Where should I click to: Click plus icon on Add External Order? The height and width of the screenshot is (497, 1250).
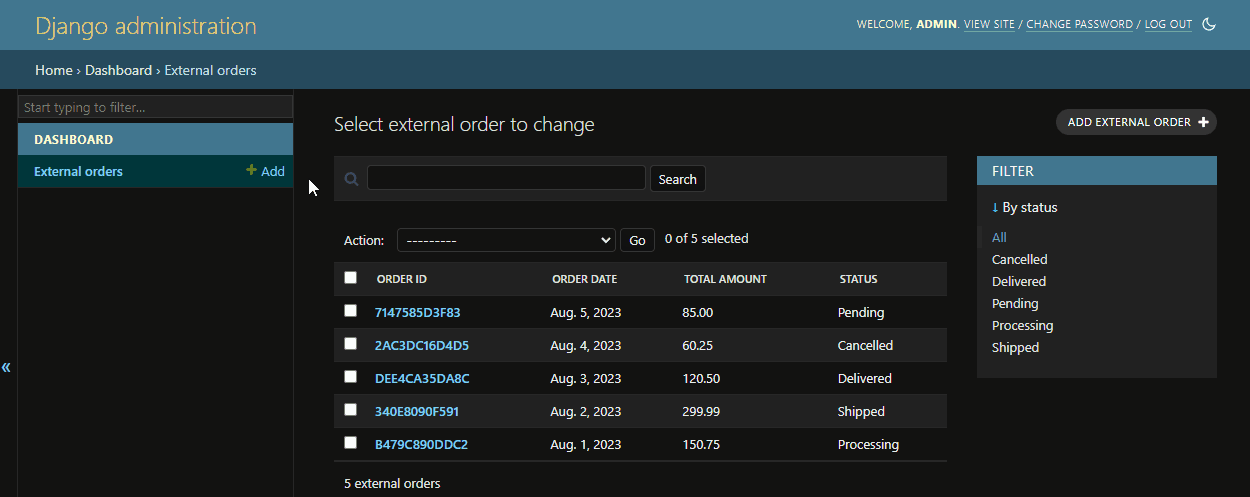(1203, 122)
